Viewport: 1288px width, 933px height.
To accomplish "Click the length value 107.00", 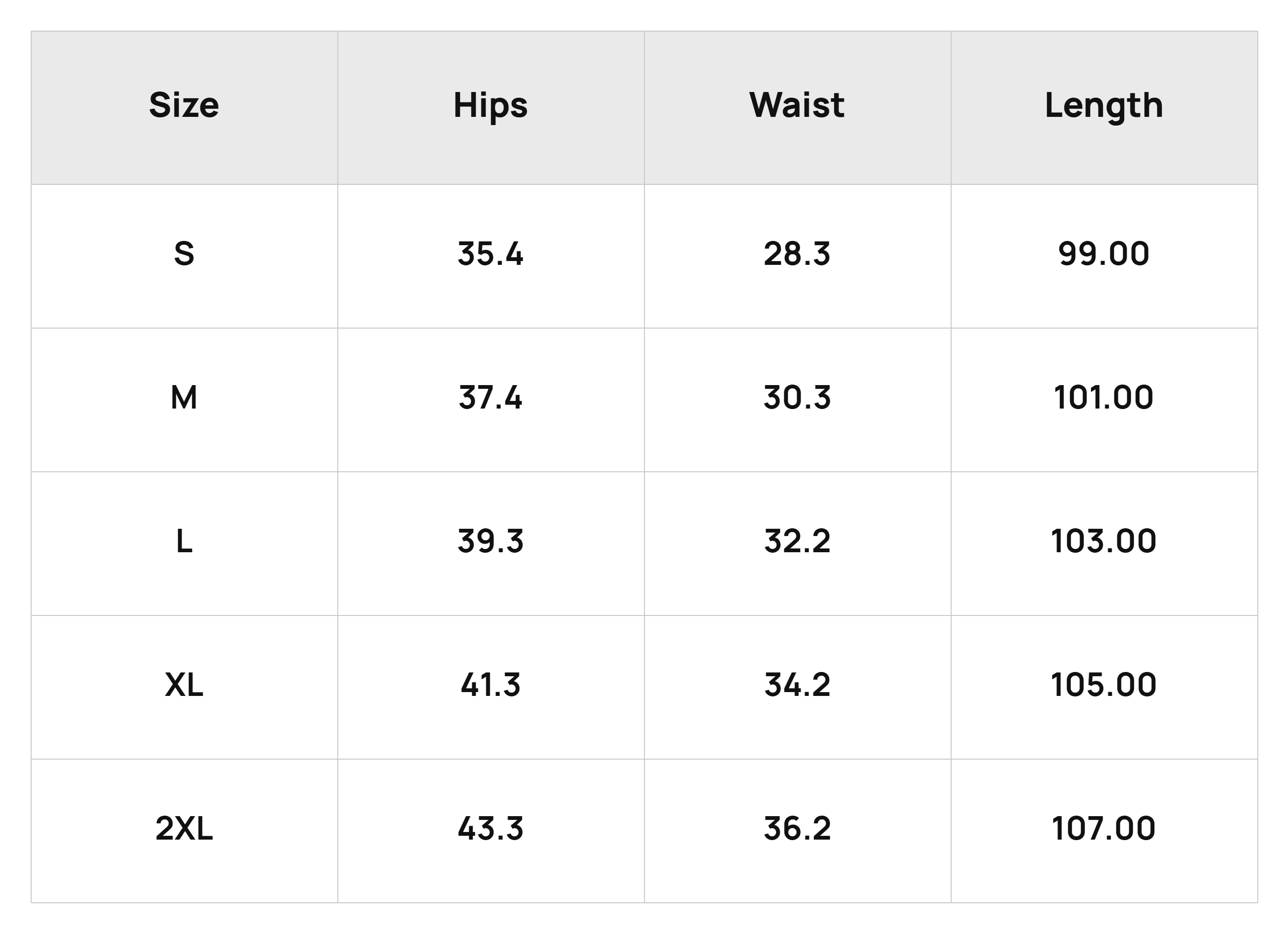I will (1104, 828).
